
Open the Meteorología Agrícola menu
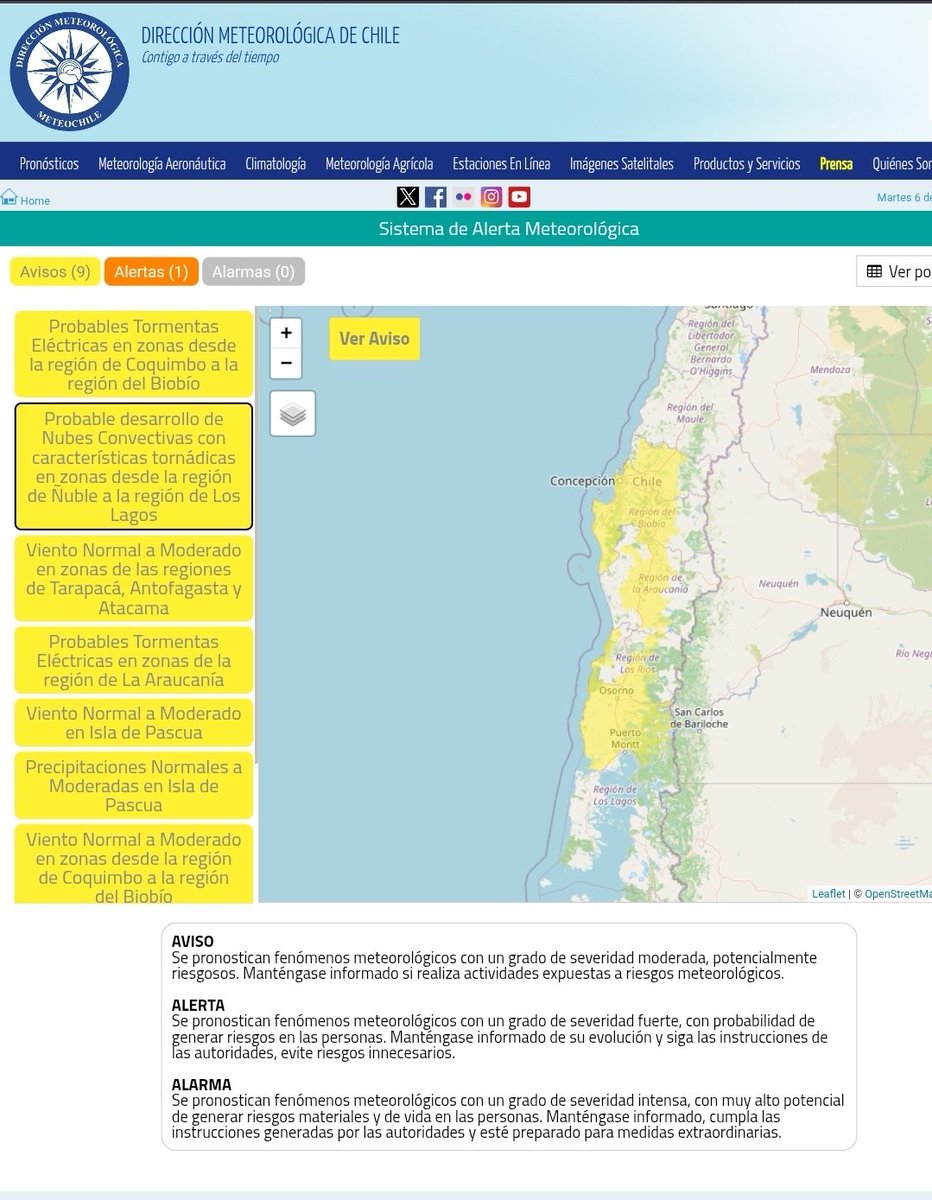379,164
